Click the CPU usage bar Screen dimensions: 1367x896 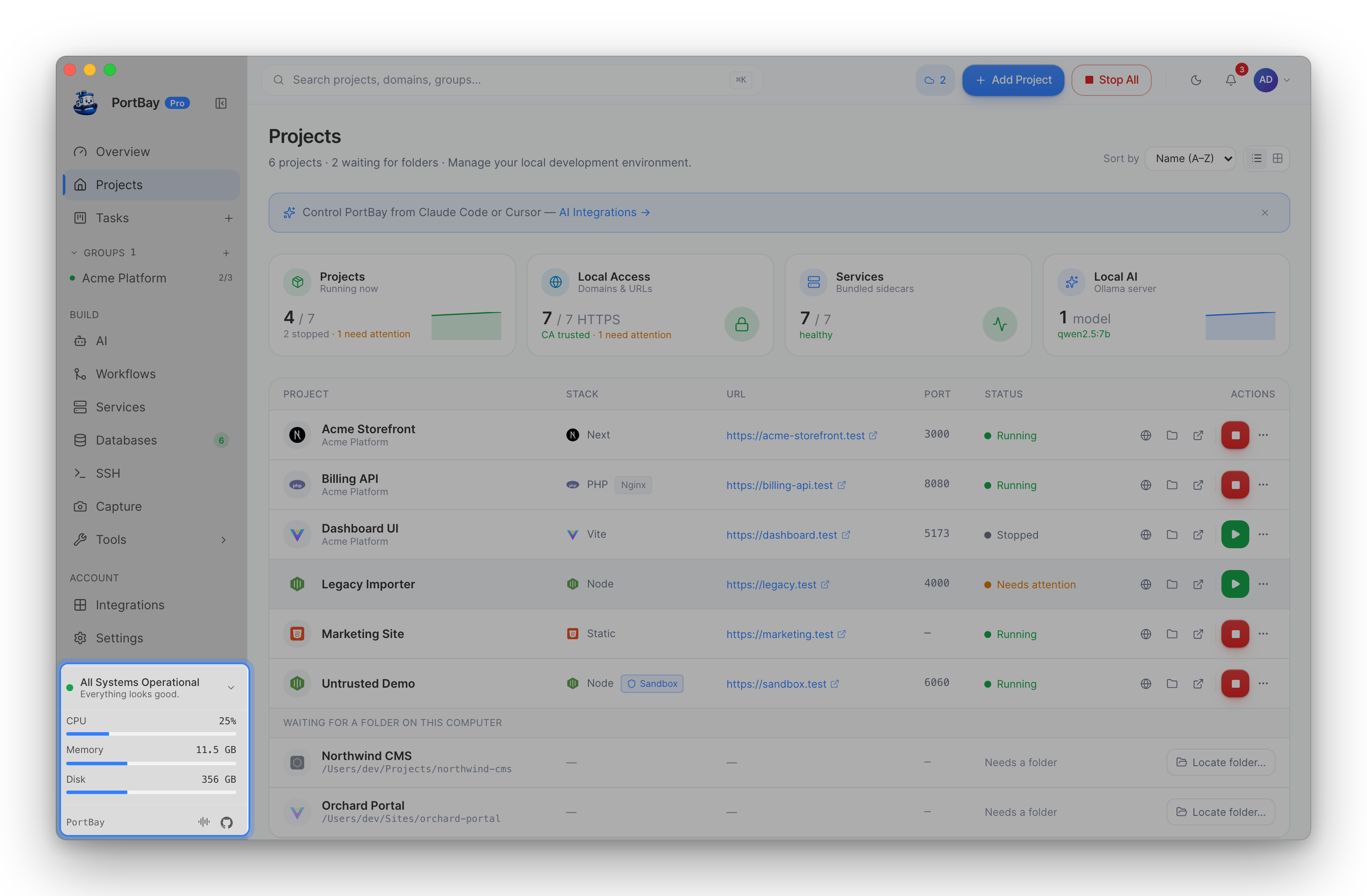coord(151,734)
